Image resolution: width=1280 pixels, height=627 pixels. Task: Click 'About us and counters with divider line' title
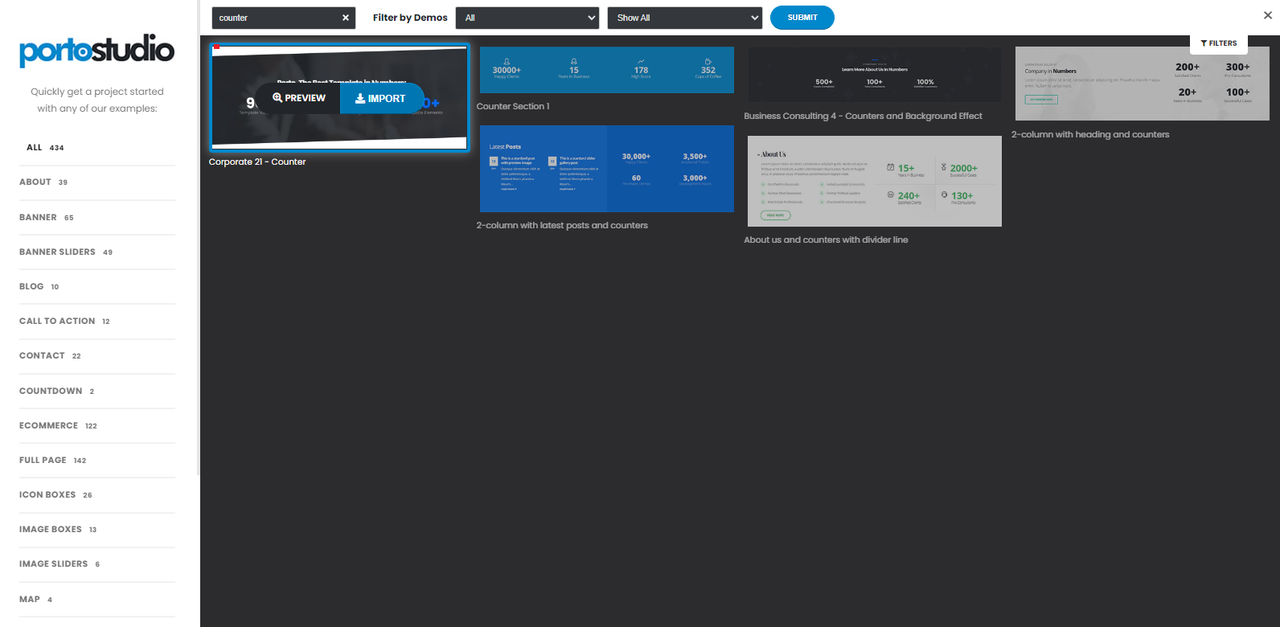(x=826, y=240)
